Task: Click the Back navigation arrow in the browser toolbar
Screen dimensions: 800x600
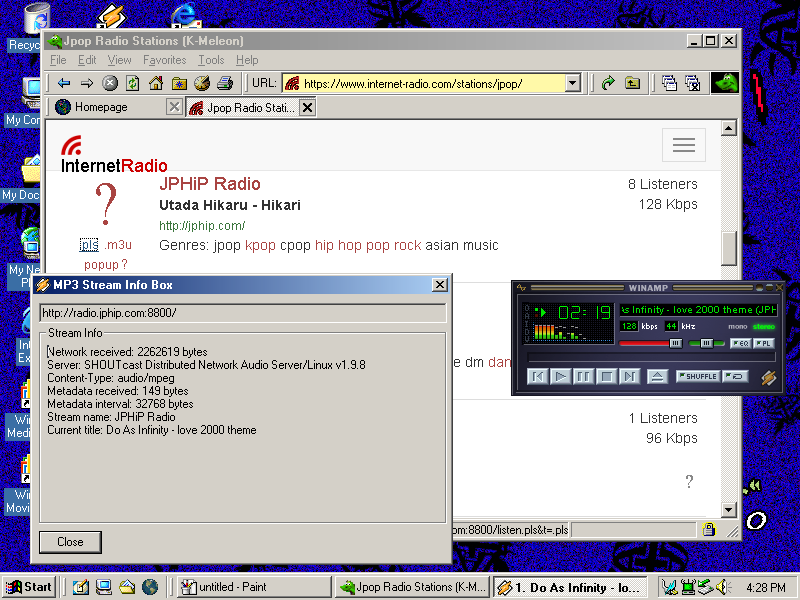Action: (63, 83)
